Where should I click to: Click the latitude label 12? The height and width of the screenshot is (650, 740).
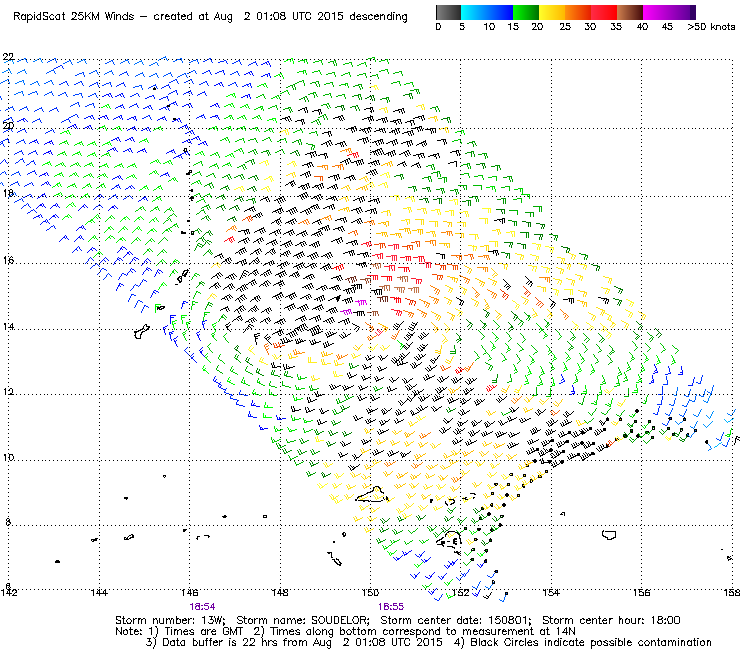click(8, 392)
